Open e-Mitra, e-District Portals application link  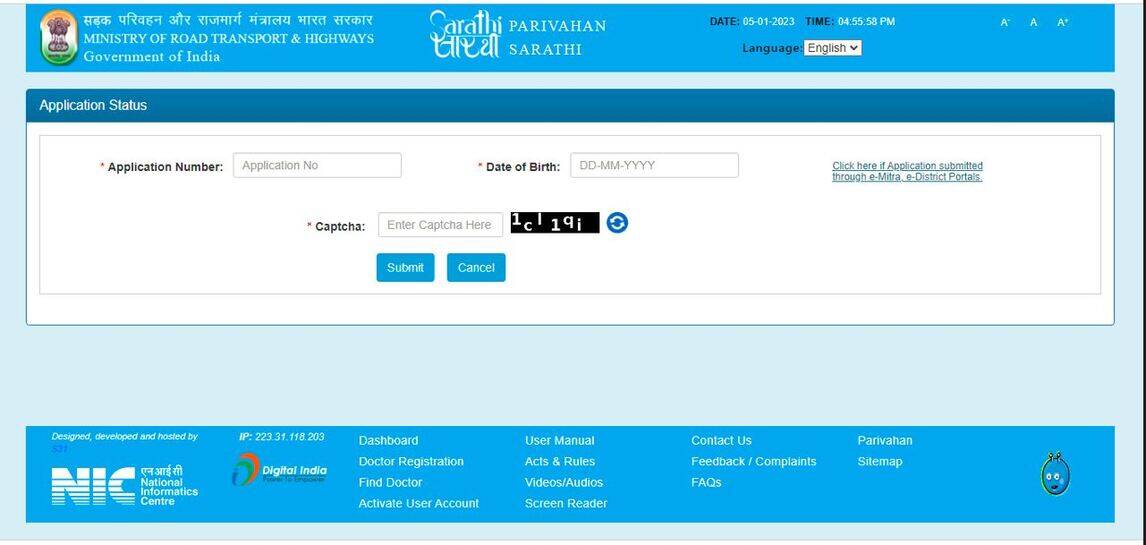[x=907, y=171]
